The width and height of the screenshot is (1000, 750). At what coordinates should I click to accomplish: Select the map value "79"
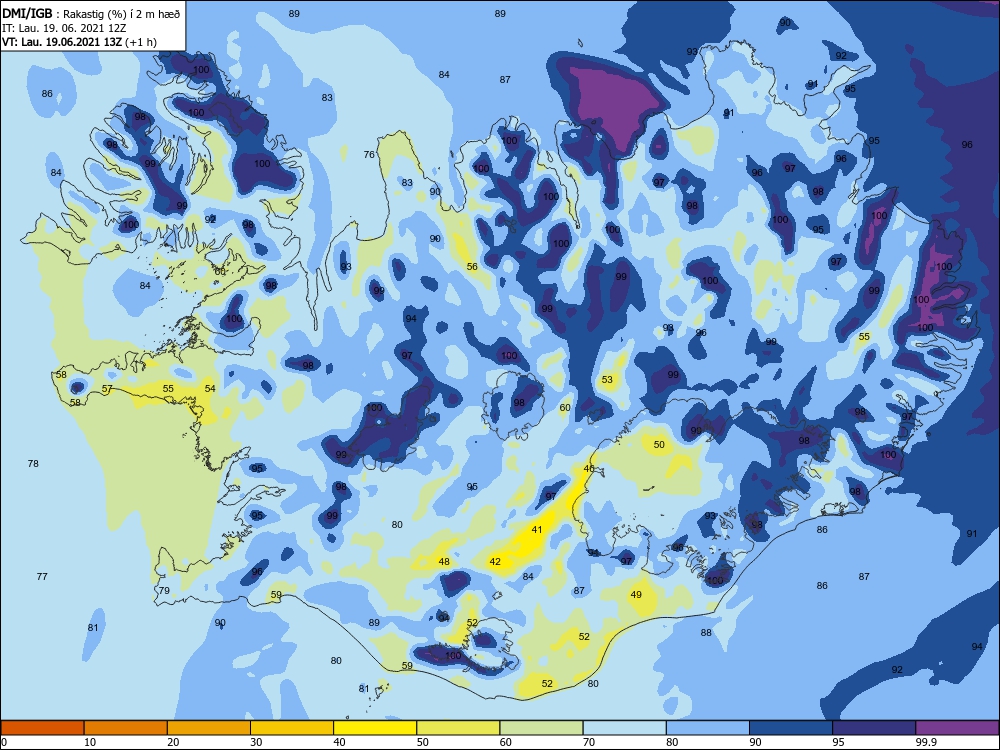(165, 591)
